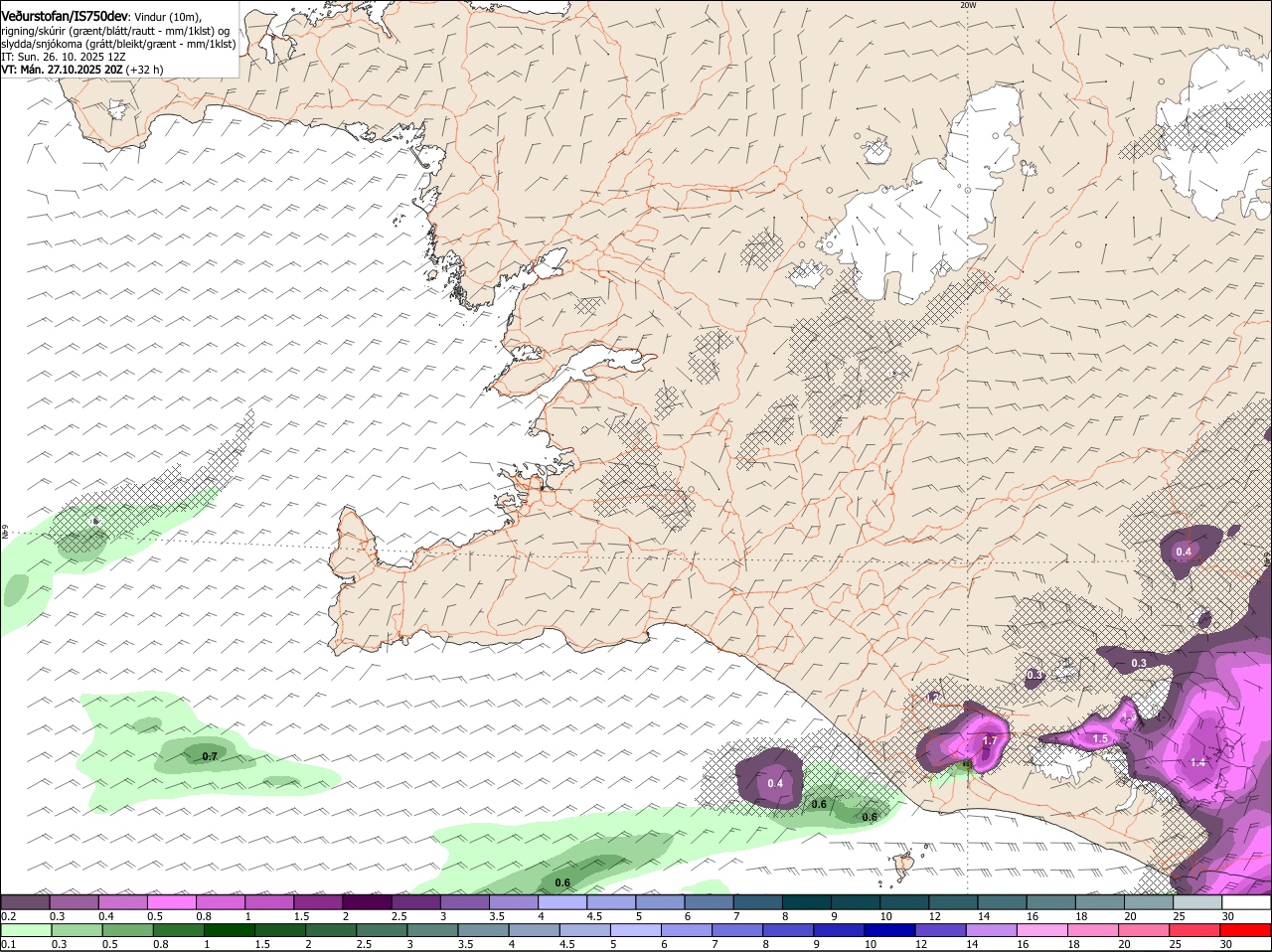Image resolution: width=1272 pixels, height=952 pixels.
Task: Pick the 16 light pink swatch, lower legend row
Action: click(x=1040, y=931)
